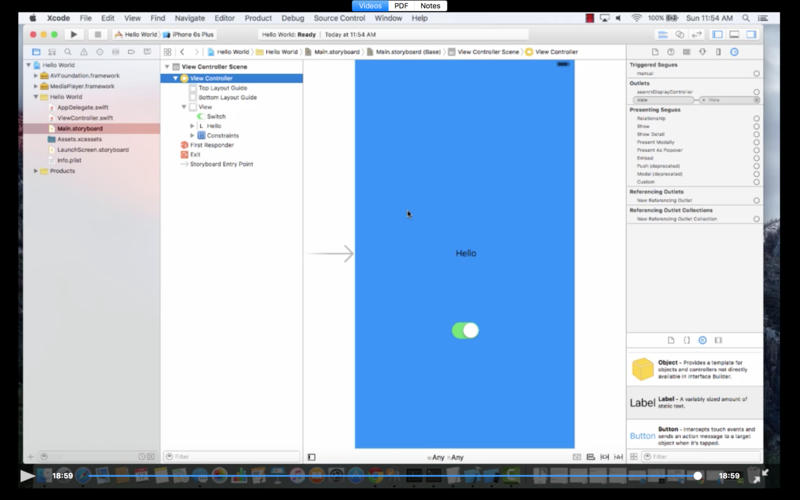
Task: Toggle the document outline button at canvas bottom-left
Action: 312,457
